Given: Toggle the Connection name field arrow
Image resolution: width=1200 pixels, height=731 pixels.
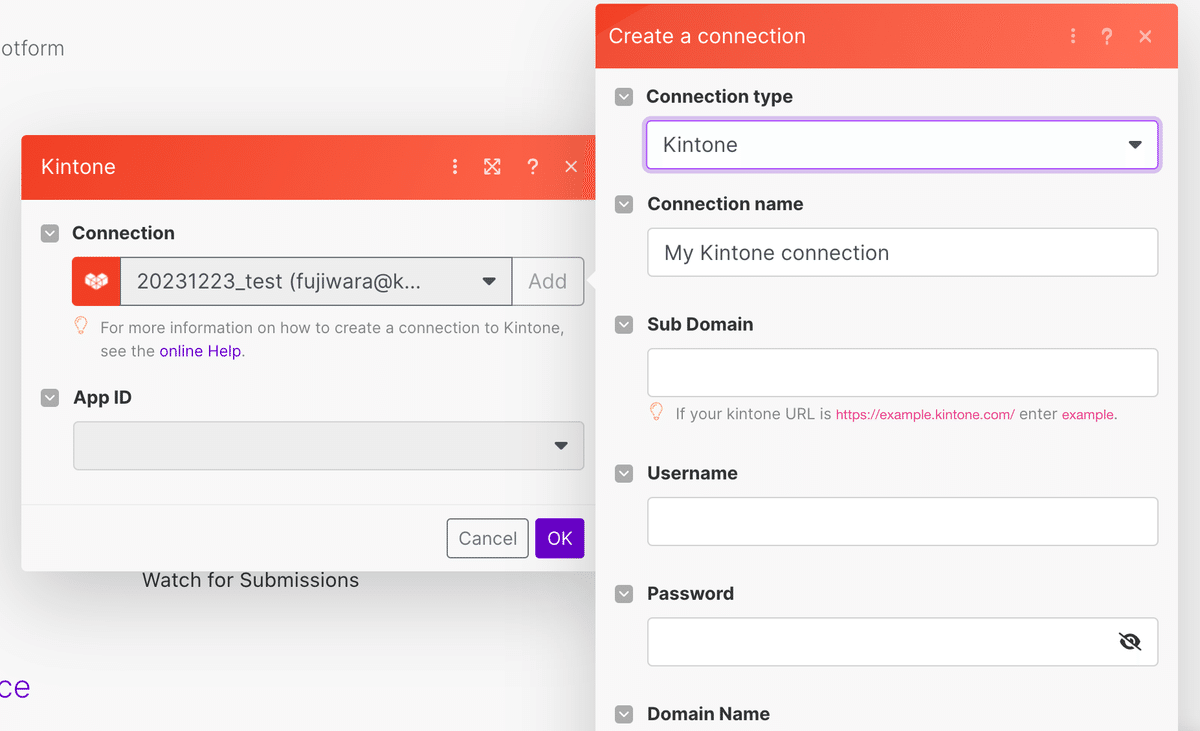Looking at the screenshot, I should 624,204.
